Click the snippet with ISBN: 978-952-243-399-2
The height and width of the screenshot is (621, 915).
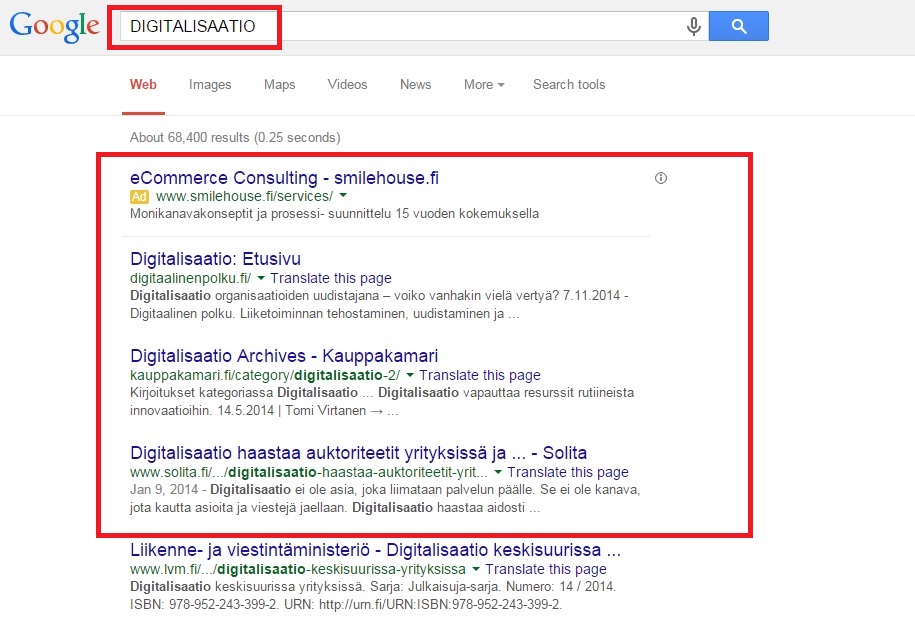coord(373,595)
